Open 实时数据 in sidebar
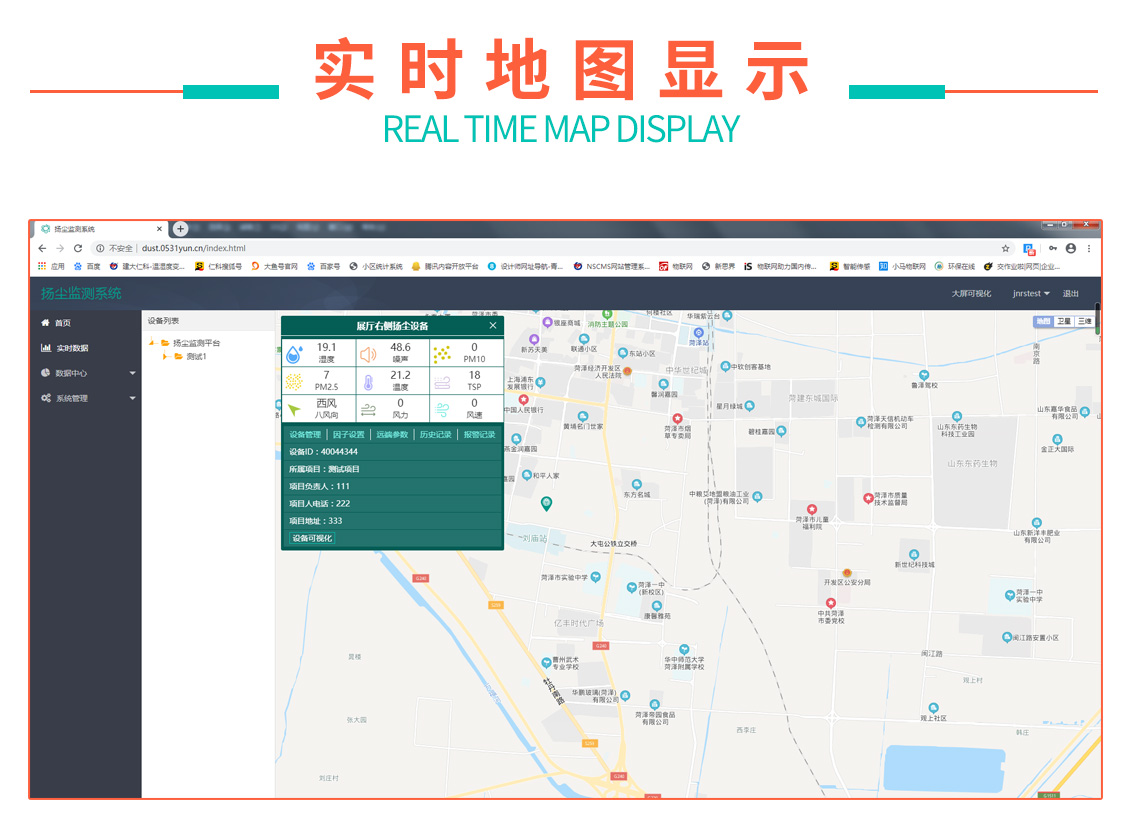 pyautogui.click(x=71, y=348)
